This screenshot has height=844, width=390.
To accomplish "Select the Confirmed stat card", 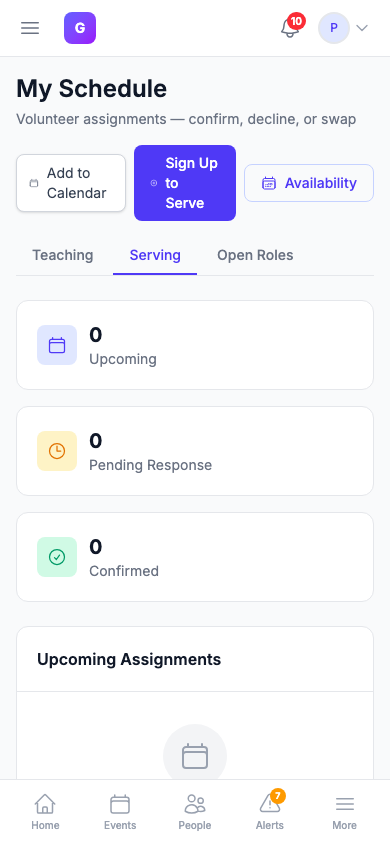I will 195,557.
